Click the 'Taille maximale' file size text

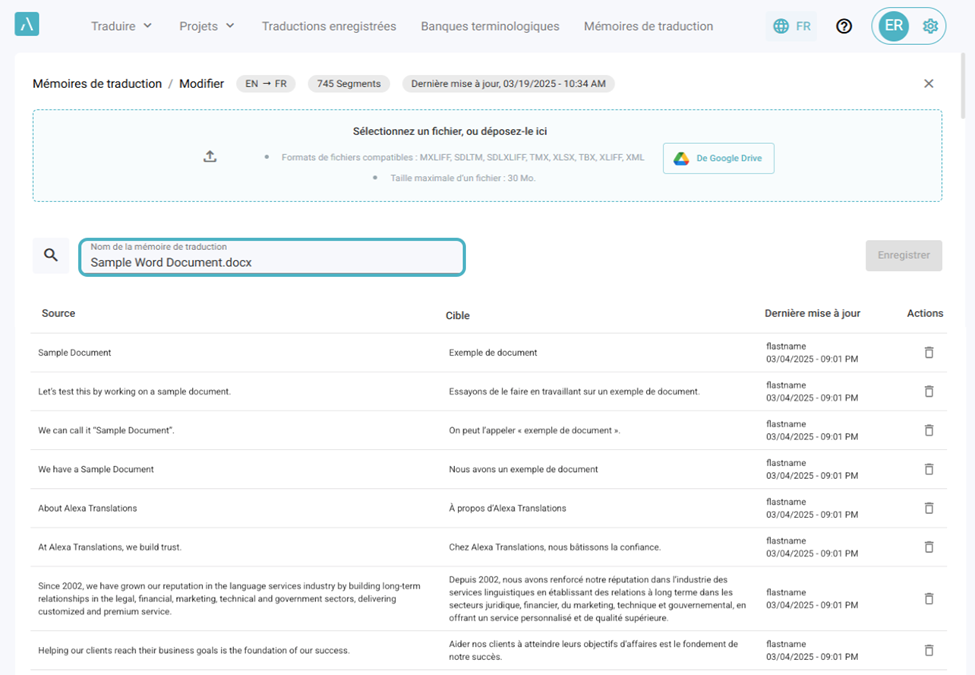(463, 178)
